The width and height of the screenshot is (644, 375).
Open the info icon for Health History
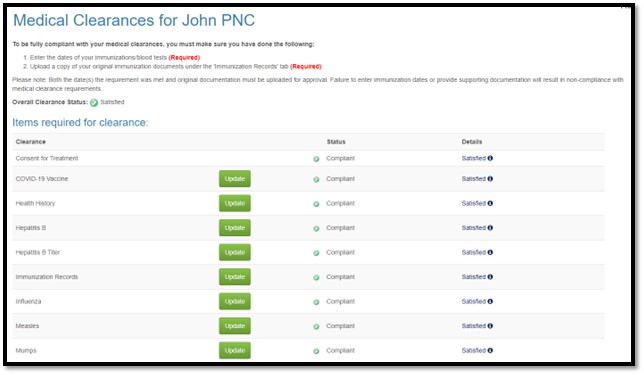pos(490,203)
